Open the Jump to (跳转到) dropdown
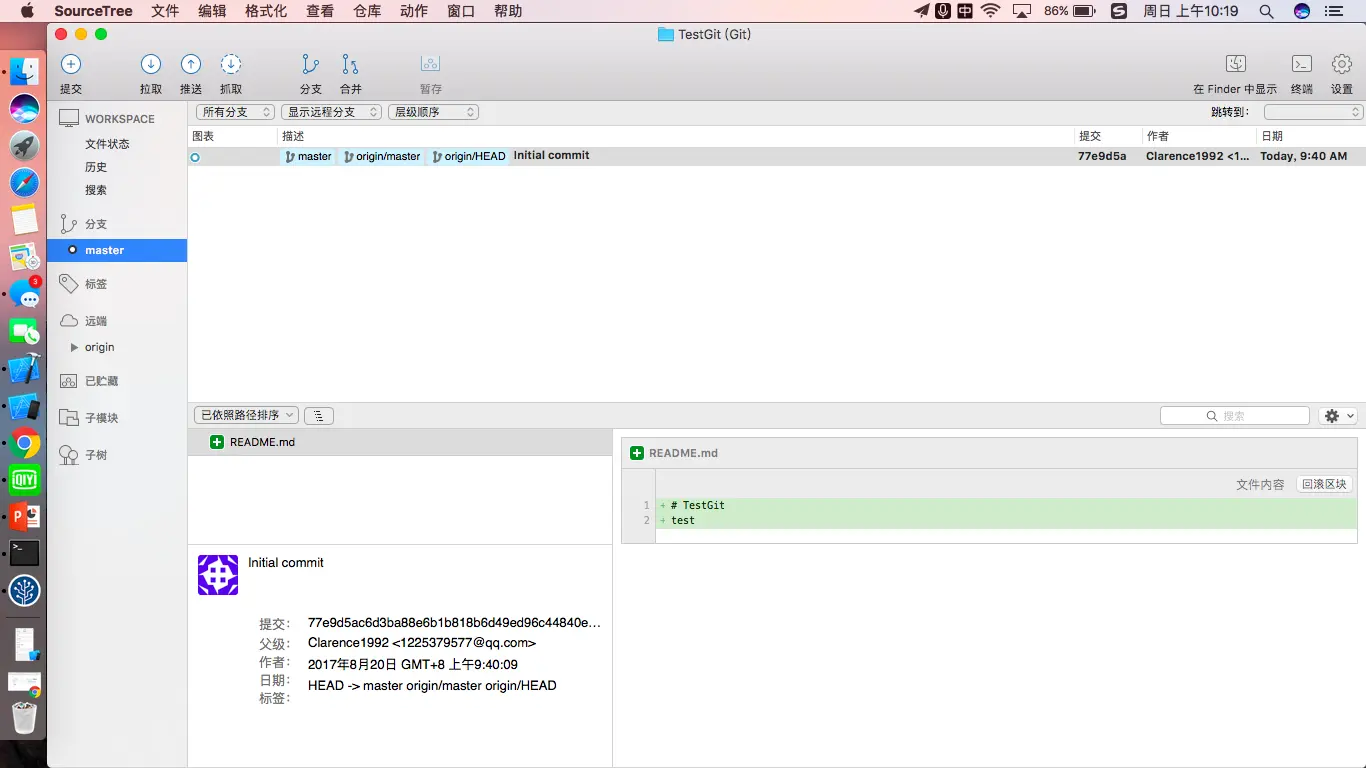This screenshot has height=768, width=1366. 1314,112
